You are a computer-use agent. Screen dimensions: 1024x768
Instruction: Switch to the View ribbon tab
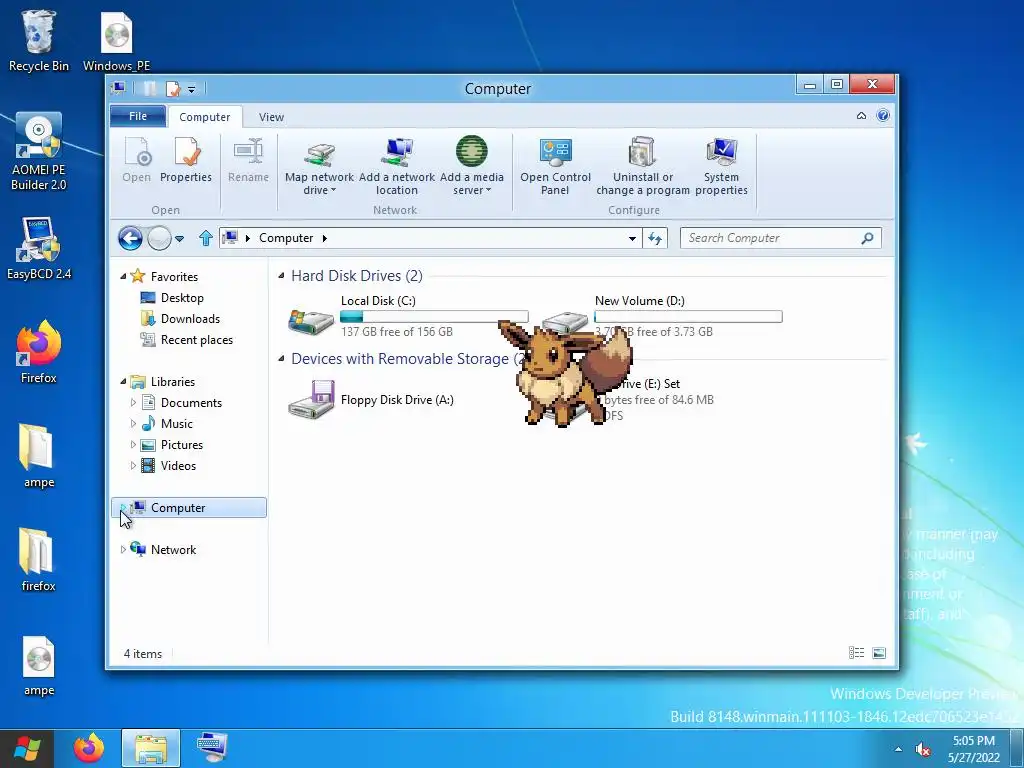click(271, 117)
